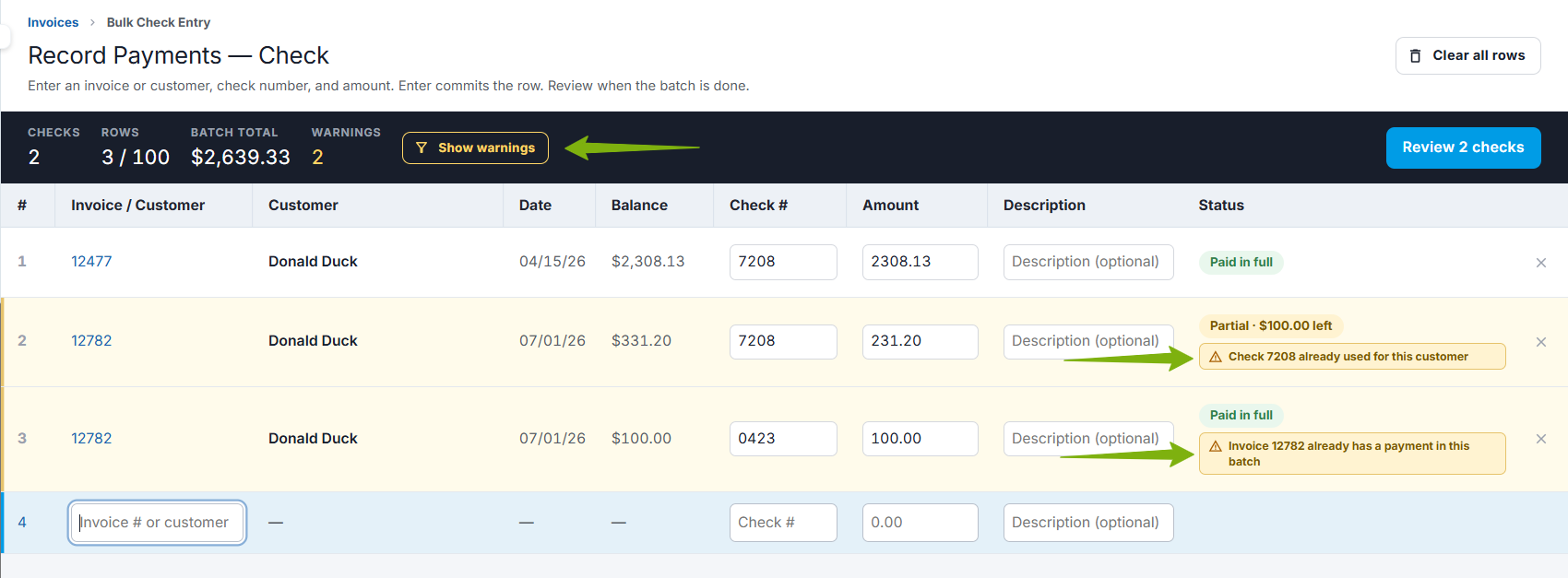Click the Partial · $100.00 left badge
Screen dimensions: 1568x578
pos(1271,325)
